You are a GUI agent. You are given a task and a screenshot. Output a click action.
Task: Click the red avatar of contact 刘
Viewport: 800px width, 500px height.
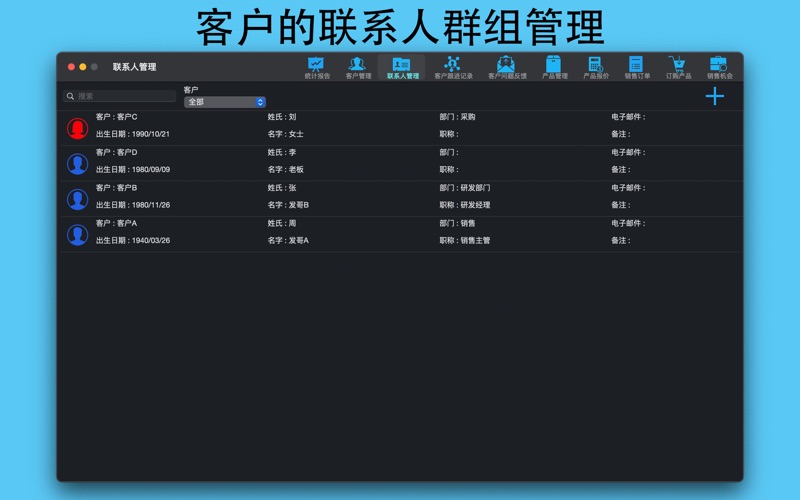click(x=77, y=128)
